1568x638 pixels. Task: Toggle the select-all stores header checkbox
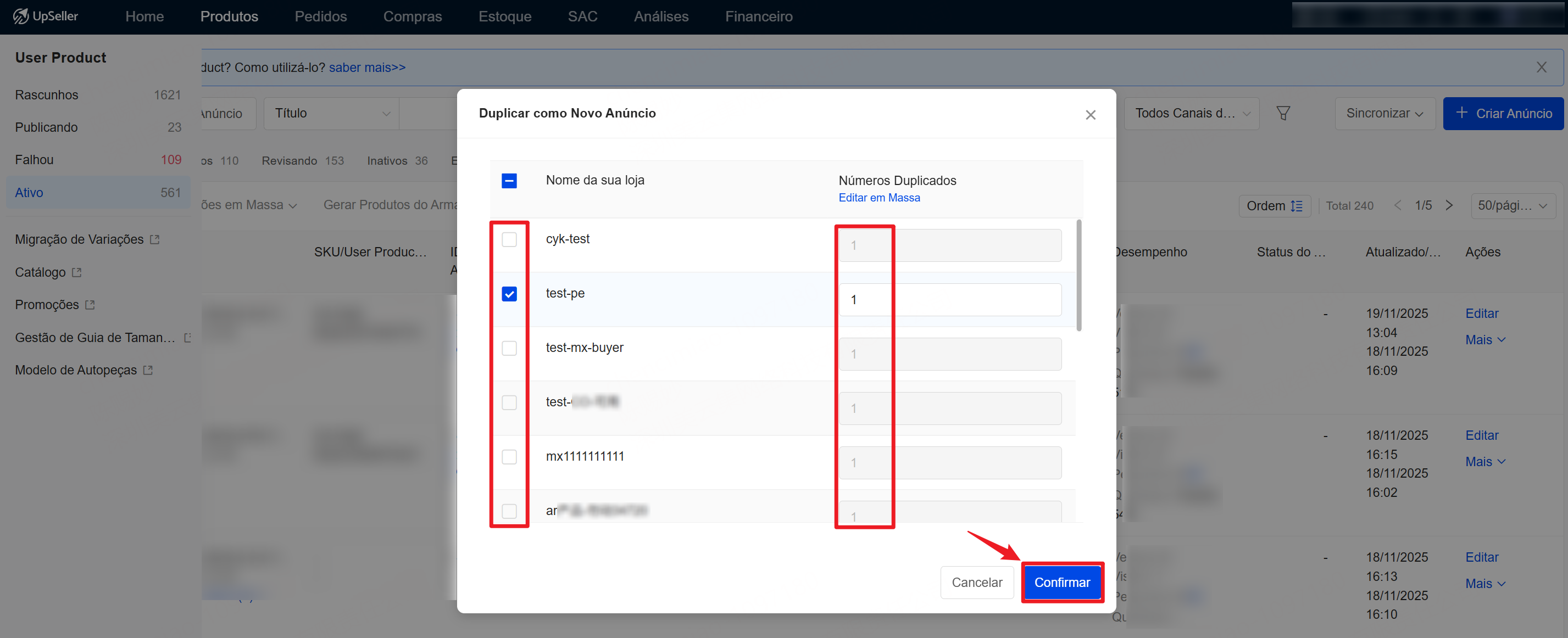pos(509,181)
